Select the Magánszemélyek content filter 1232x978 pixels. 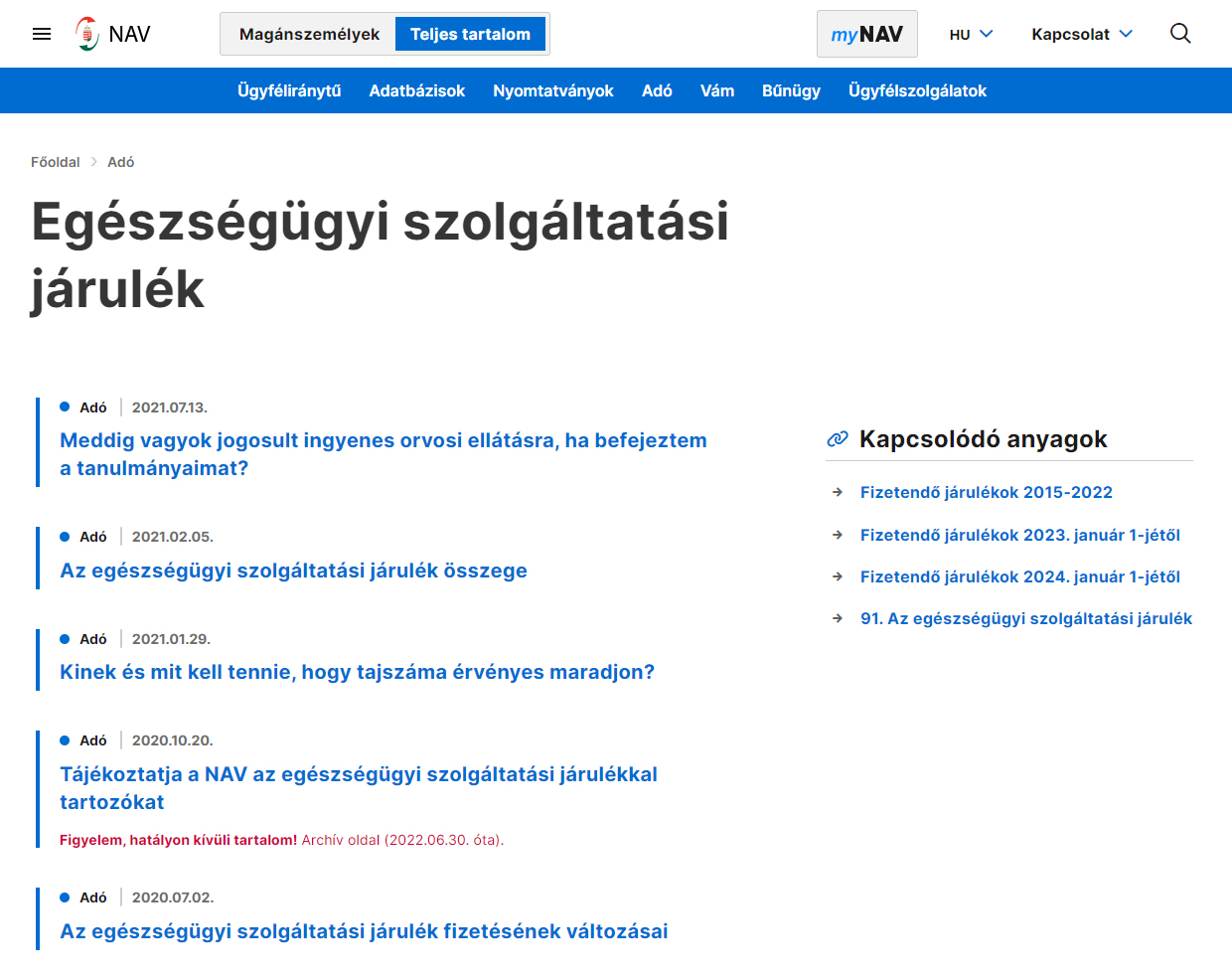tap(307, 33)
